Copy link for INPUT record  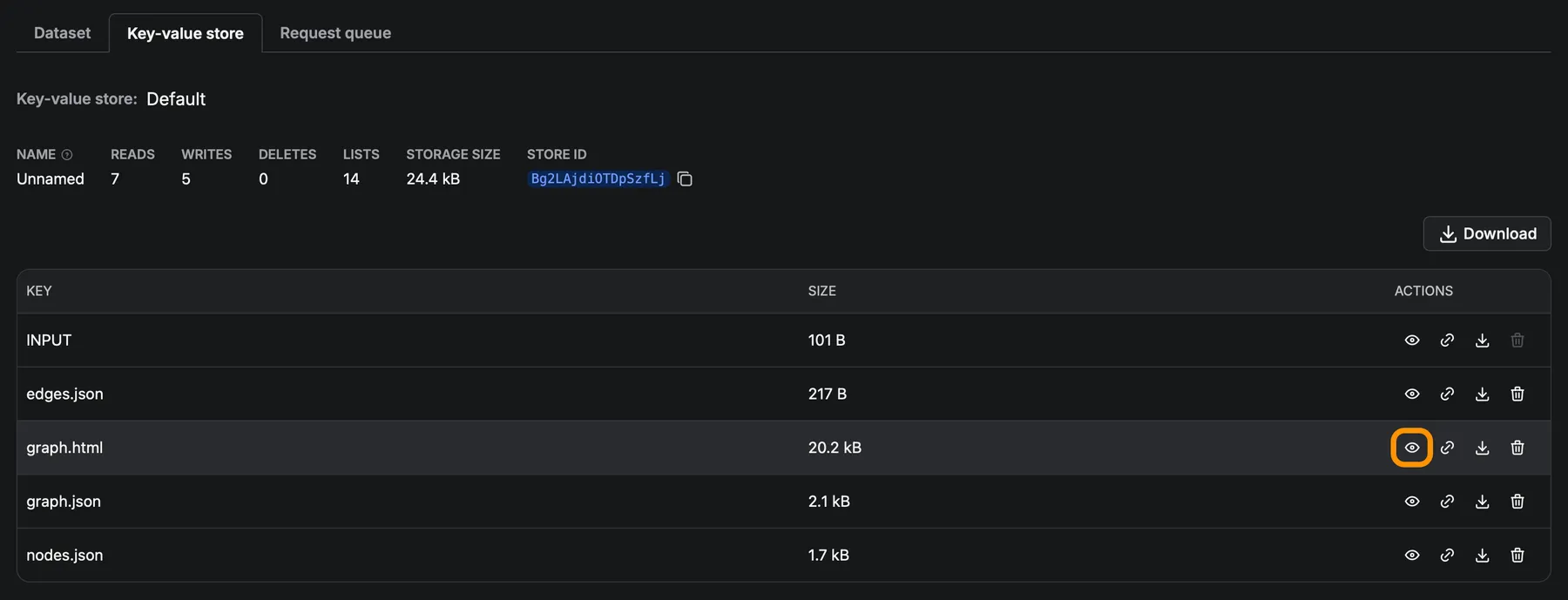point(1447,340)
